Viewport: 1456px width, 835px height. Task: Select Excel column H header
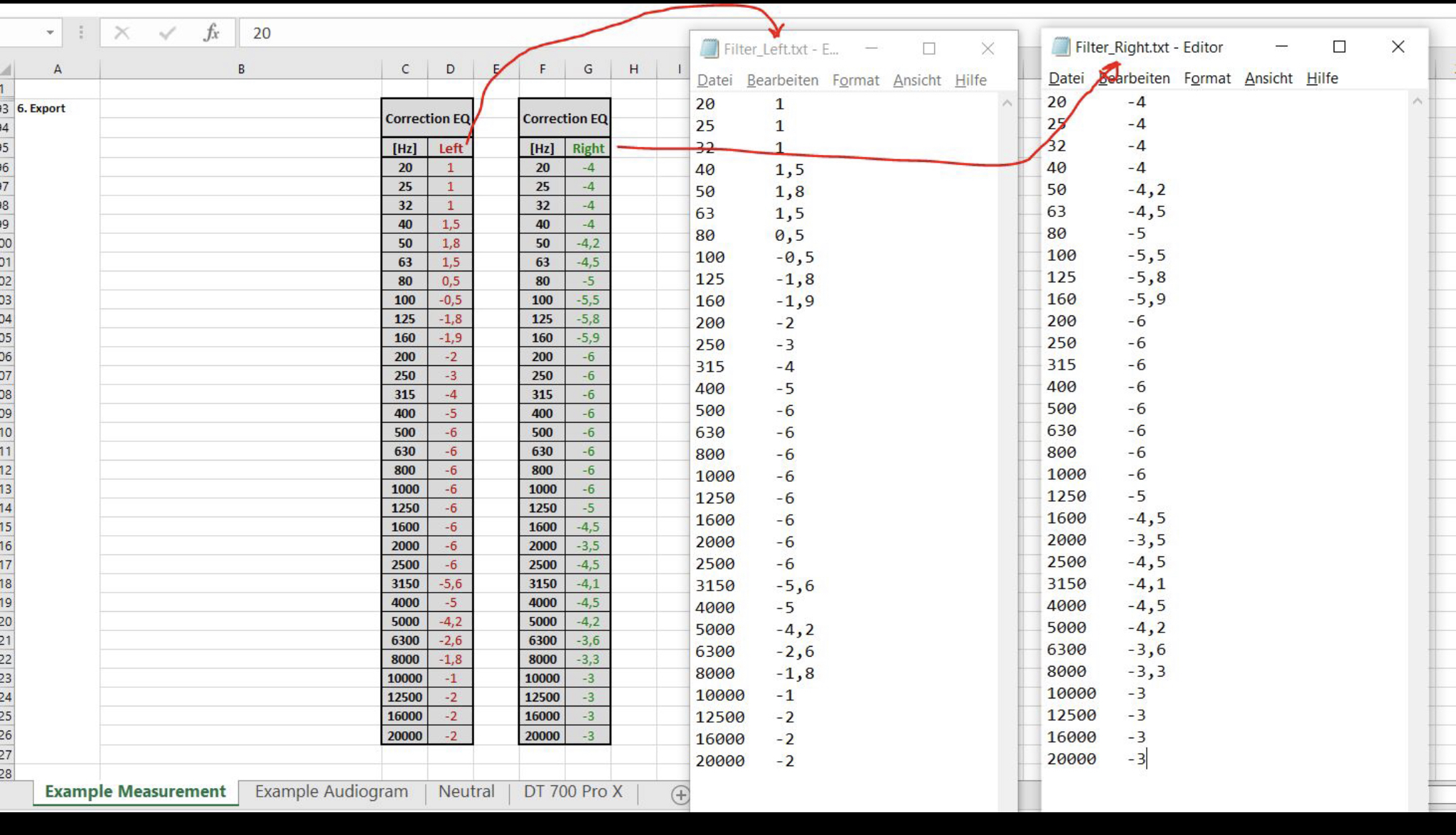633,69
